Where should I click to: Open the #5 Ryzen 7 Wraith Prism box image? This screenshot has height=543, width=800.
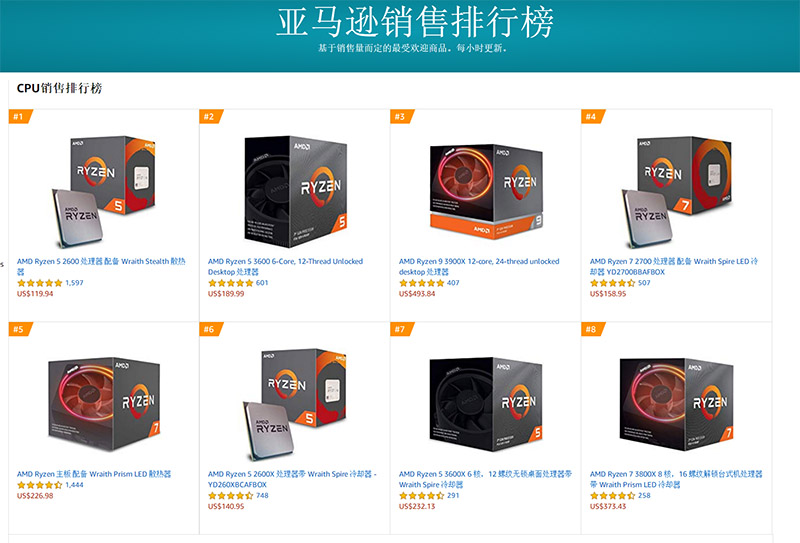(x=104, y=404)
